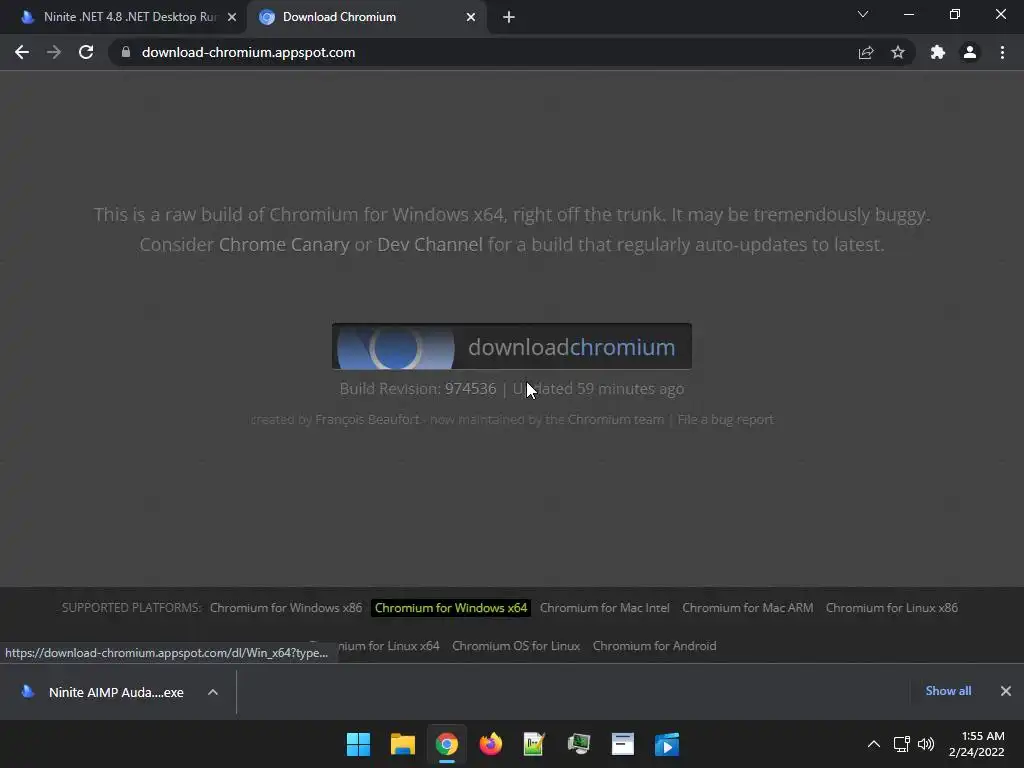Select Chromium for Mac ARM platform
The width and height of the screenshot is (1024, 768).
748,608
